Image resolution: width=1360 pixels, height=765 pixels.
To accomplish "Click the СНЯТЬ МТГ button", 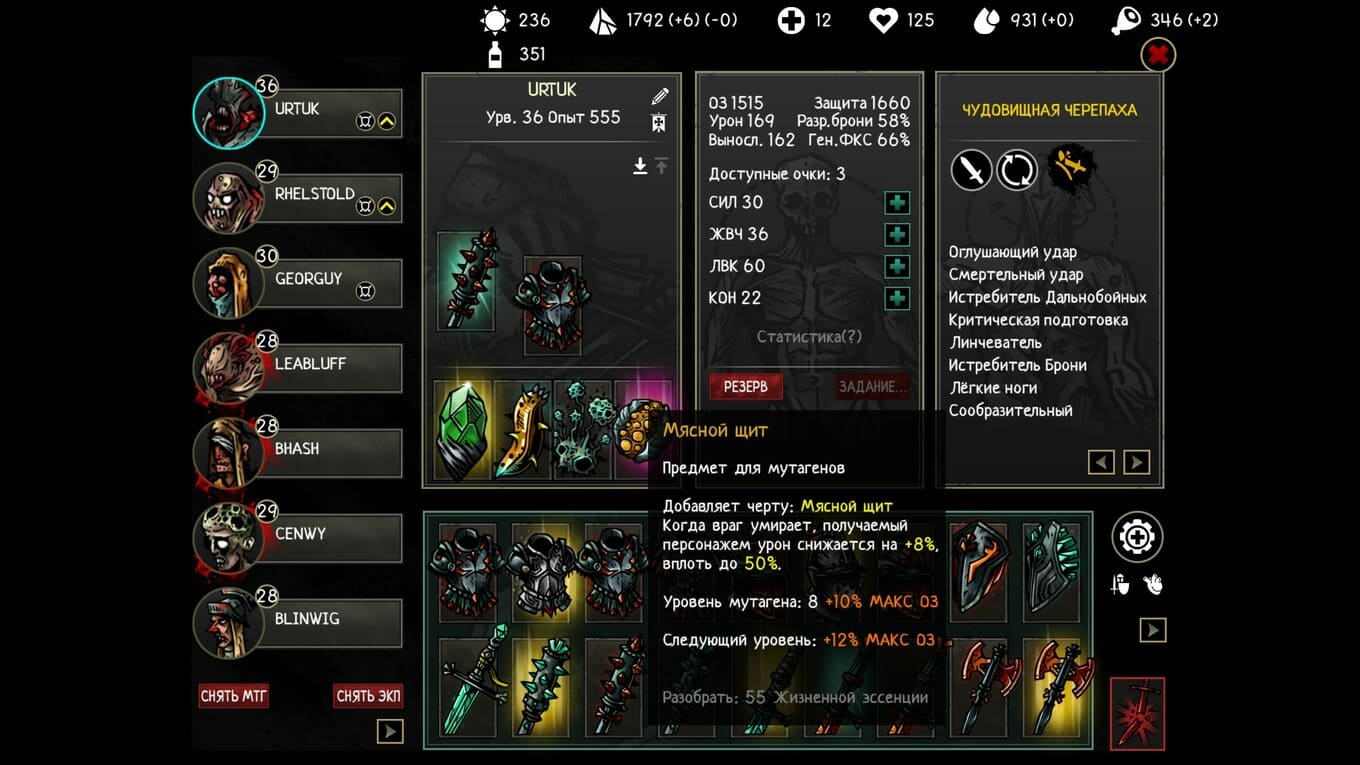I will [x=234, y=696].
